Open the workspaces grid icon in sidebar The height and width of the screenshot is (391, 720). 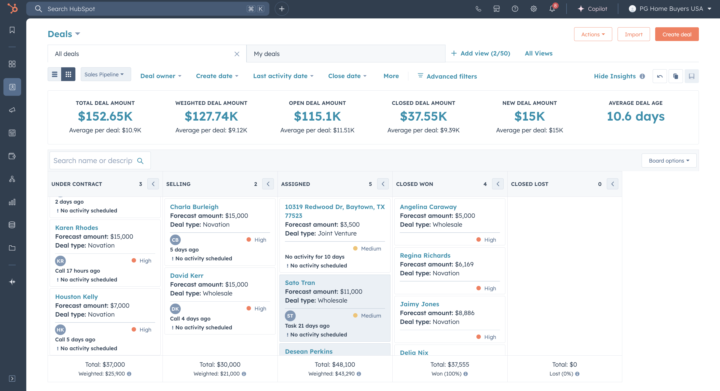12,64
